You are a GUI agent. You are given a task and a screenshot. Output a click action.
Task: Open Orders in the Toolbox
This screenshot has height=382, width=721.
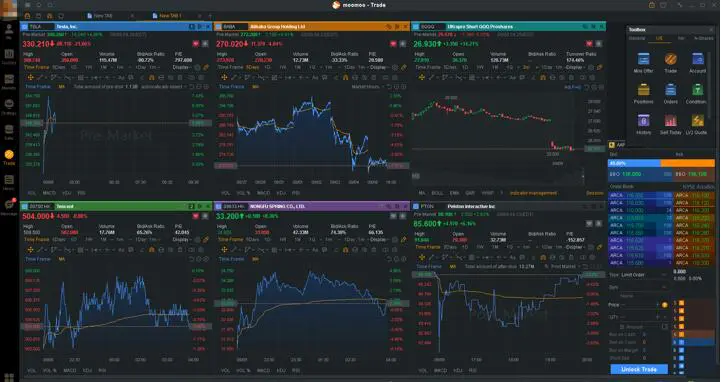point(670,93)
